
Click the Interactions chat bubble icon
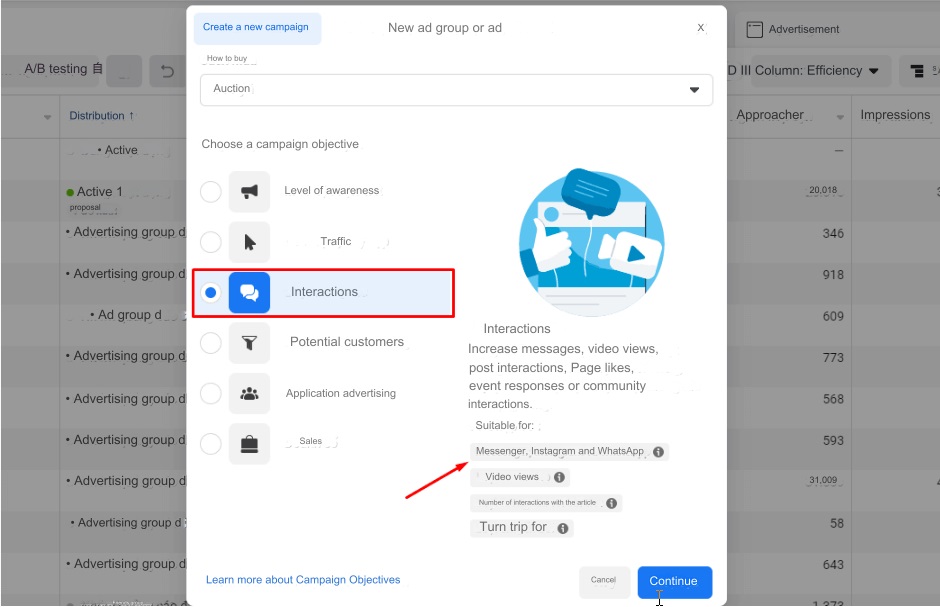coord(249,292)
